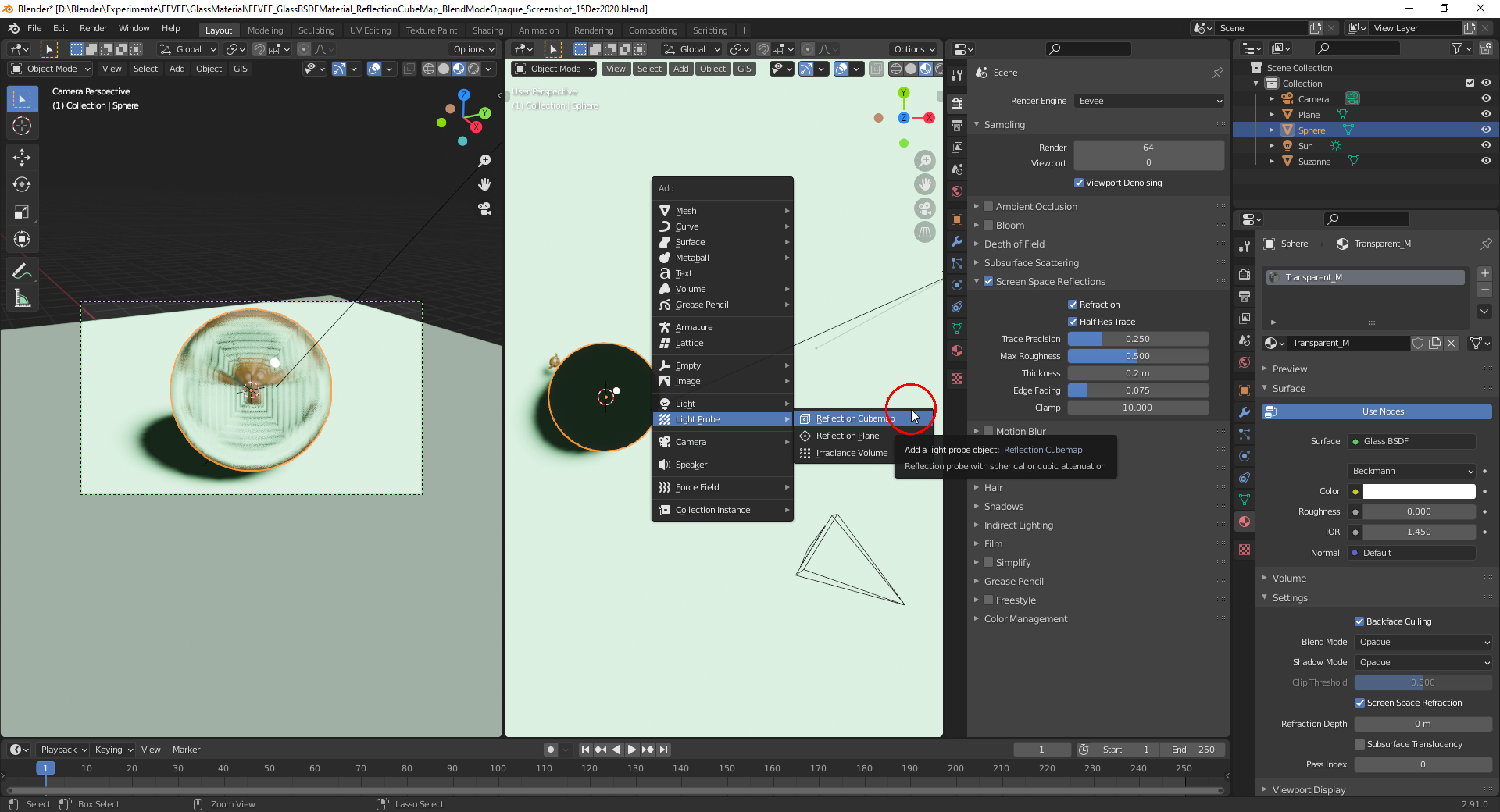Open Output properties printer icon
The height and width of the screenshot is (812, 1500).
(x=957, y=125)
